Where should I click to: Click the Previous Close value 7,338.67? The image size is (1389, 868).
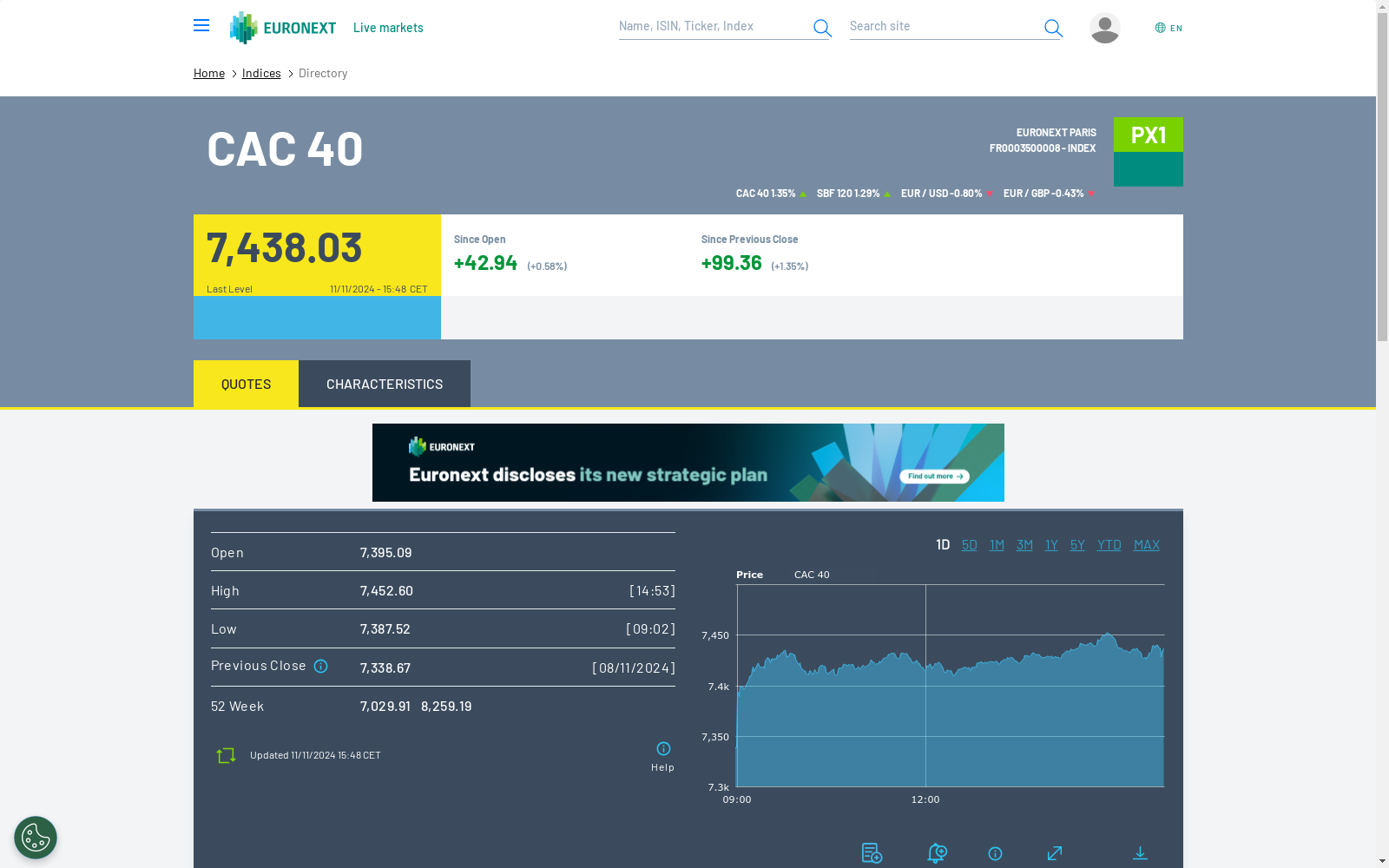coord(385,667)
